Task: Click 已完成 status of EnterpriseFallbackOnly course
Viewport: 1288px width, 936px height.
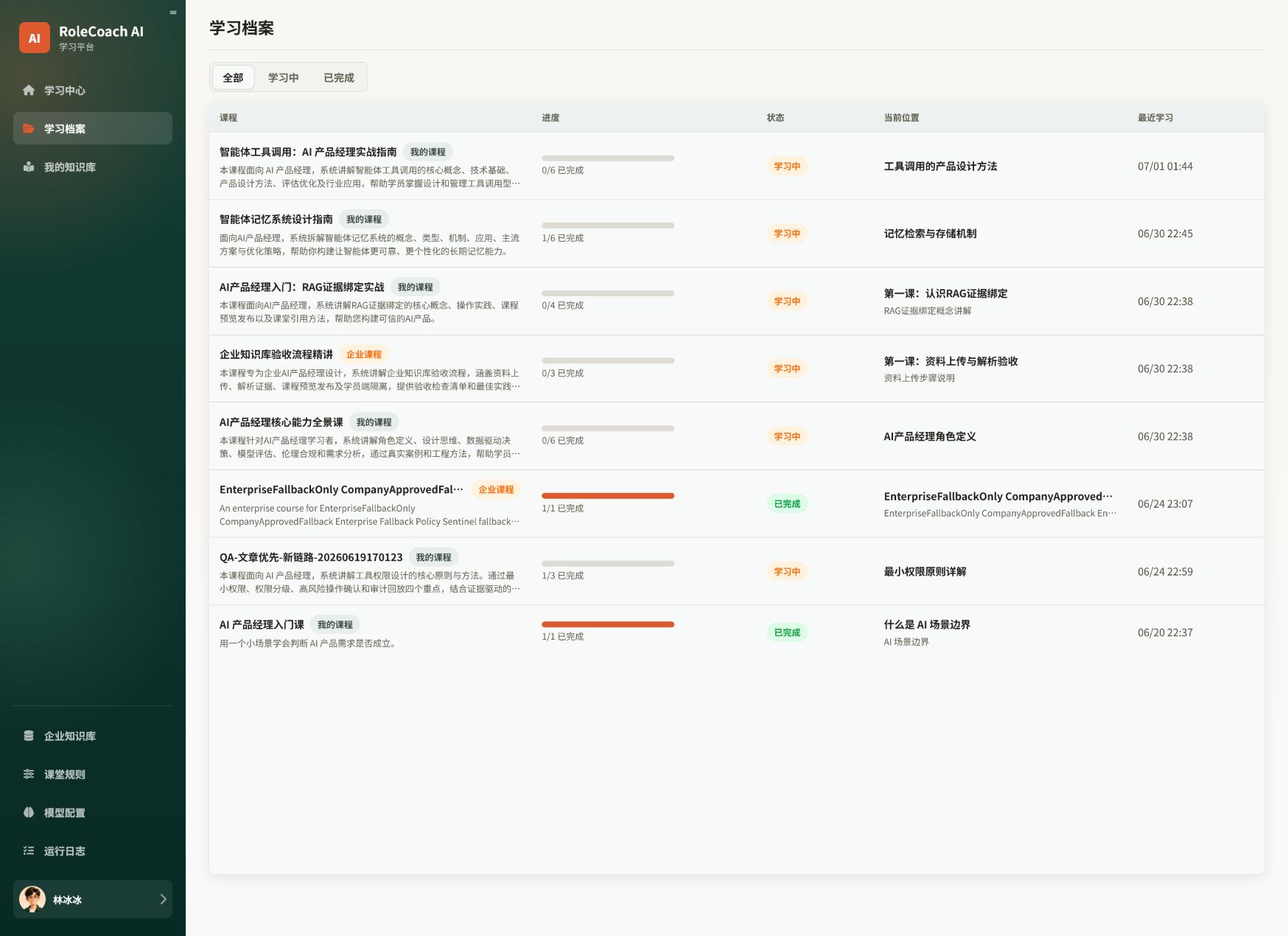Action: (x=787, y=504)
